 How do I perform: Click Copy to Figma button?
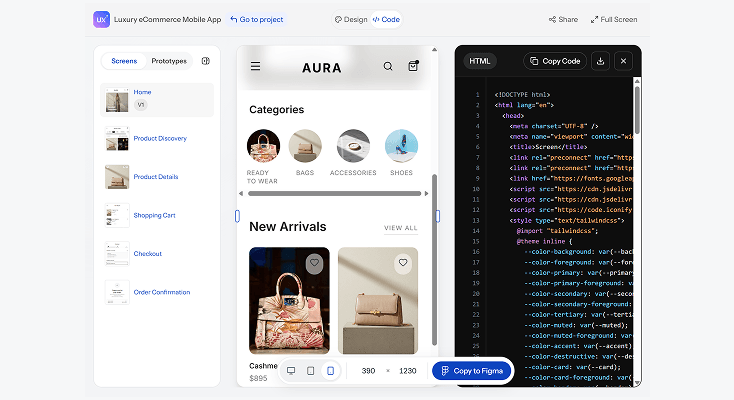tap(472, 371)
